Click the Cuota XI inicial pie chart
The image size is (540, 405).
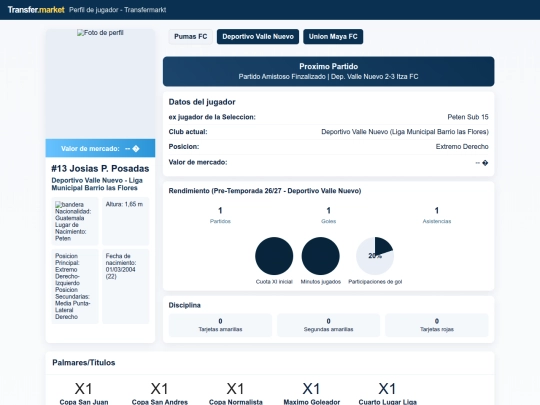274,256
